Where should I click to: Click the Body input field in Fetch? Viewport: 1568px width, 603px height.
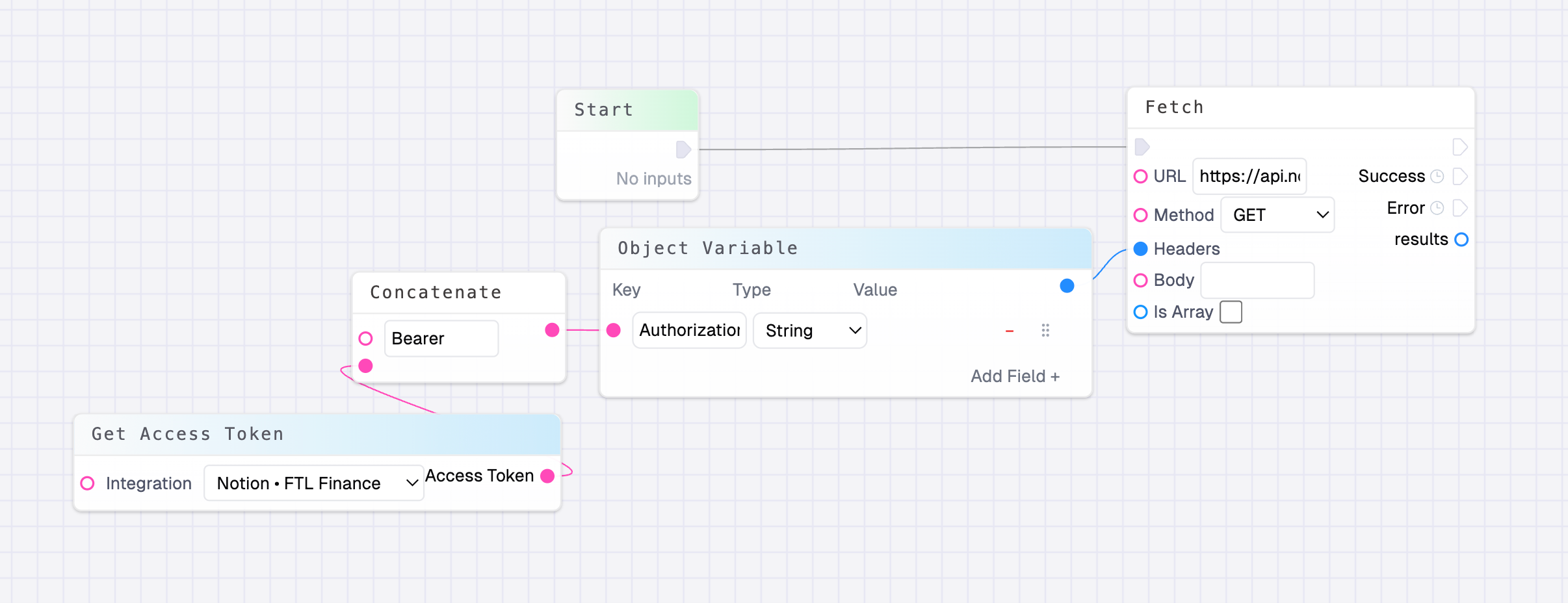[1257, 280]
